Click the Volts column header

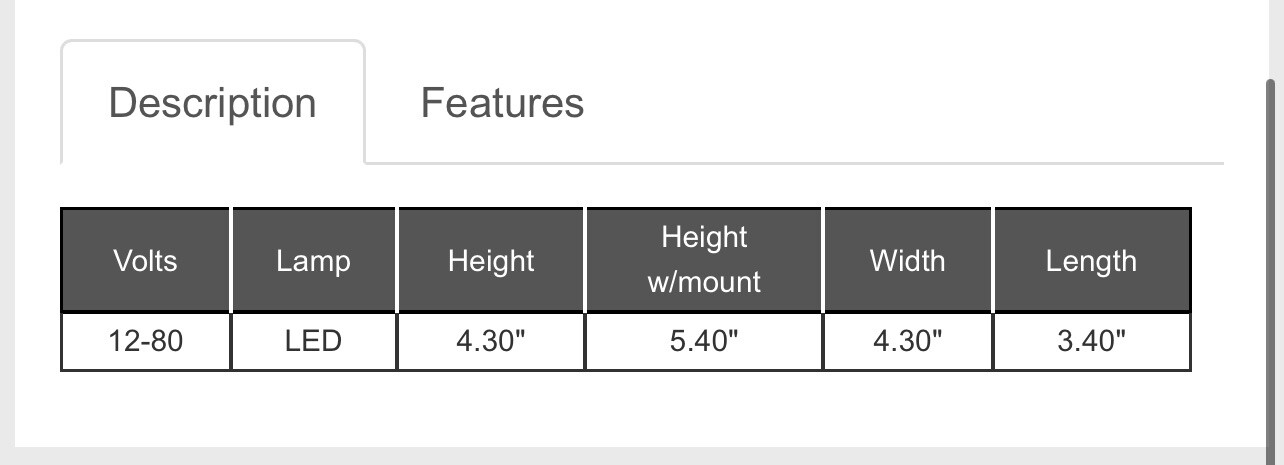pyautogui.click(x=146, y=261)
